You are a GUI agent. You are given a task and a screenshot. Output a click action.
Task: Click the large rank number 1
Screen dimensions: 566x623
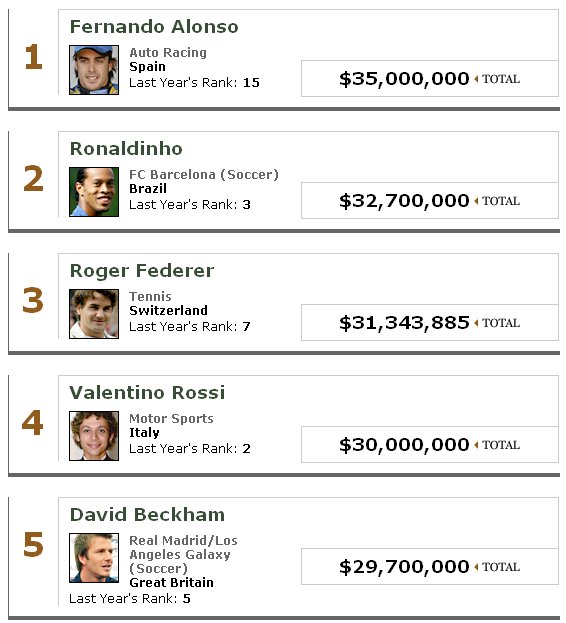[x=33, y=57]
